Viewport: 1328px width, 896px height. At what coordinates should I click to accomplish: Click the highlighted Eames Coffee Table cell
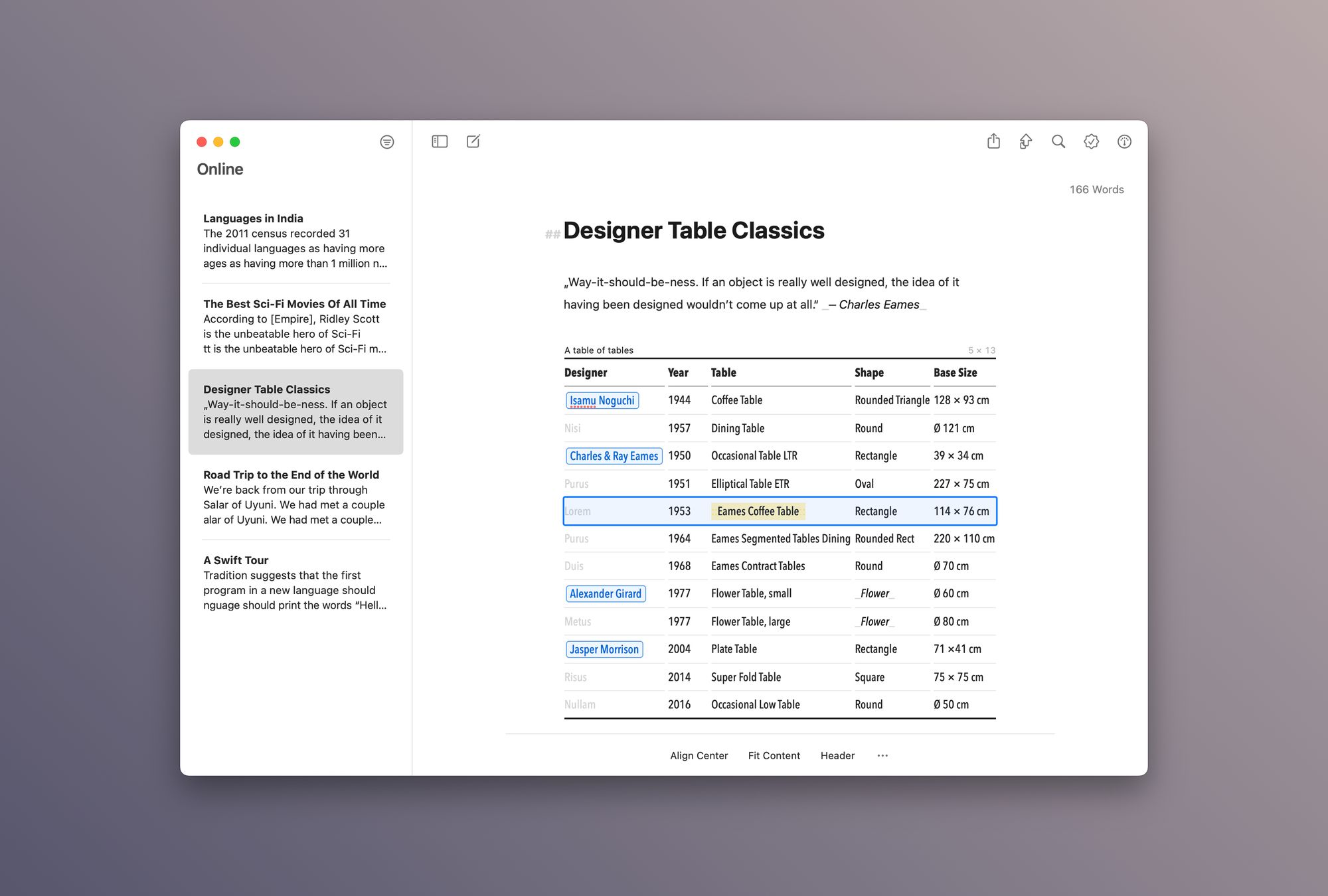coord(758,511)
